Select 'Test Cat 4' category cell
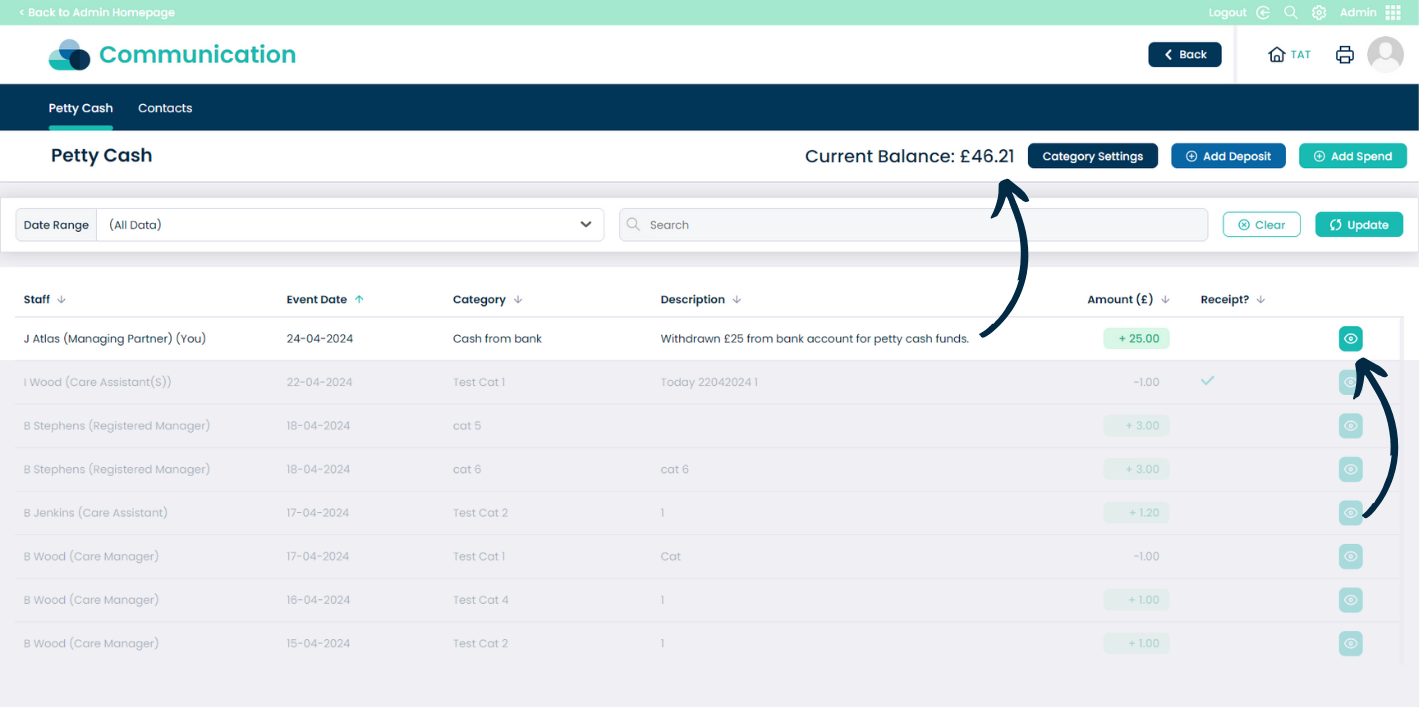1422x709 pixels. pyautogui.click(x=481, y=600)
